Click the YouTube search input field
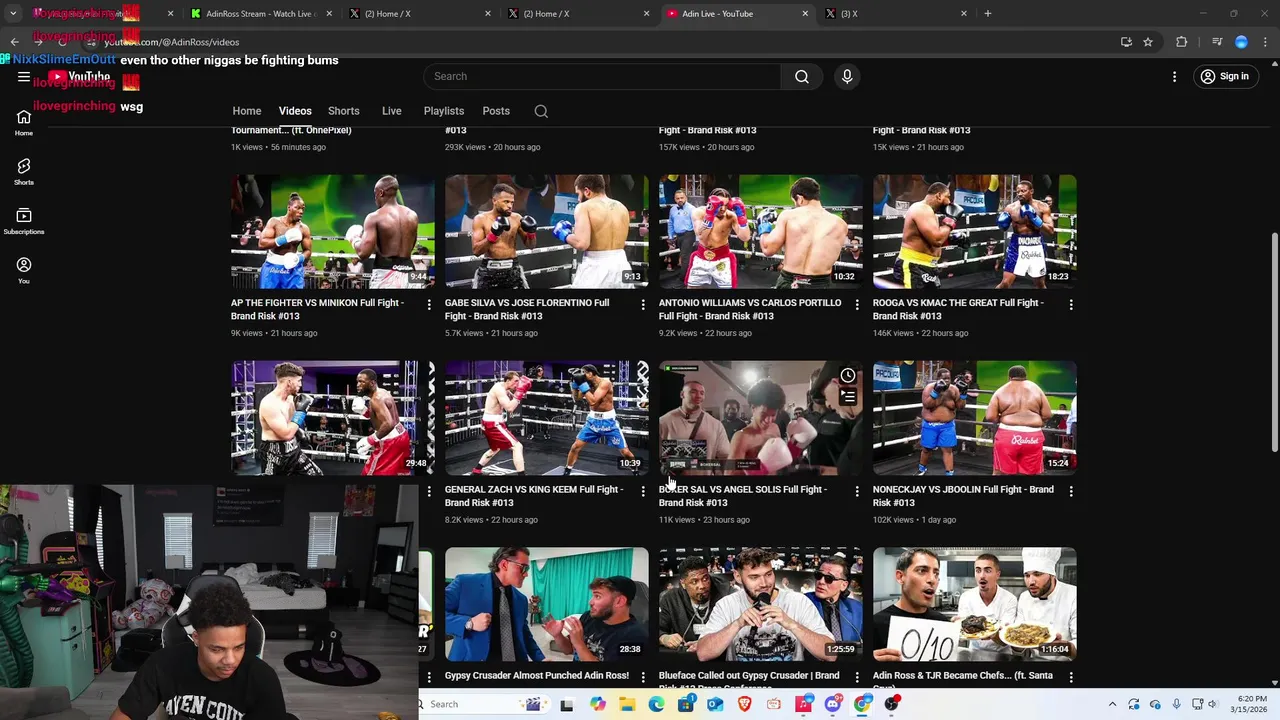The height and width of the screenshot is (720, 1280). pos(602,76)
